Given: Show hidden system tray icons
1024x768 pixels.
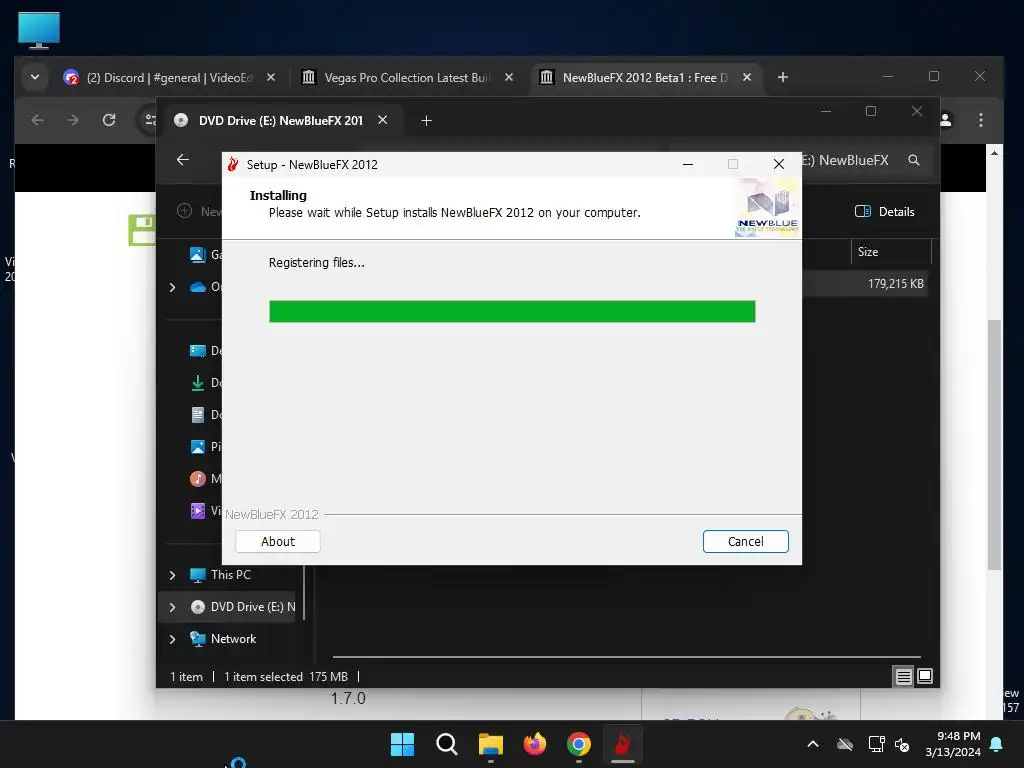Looking at the screenshot, I should tap(813, 744).
